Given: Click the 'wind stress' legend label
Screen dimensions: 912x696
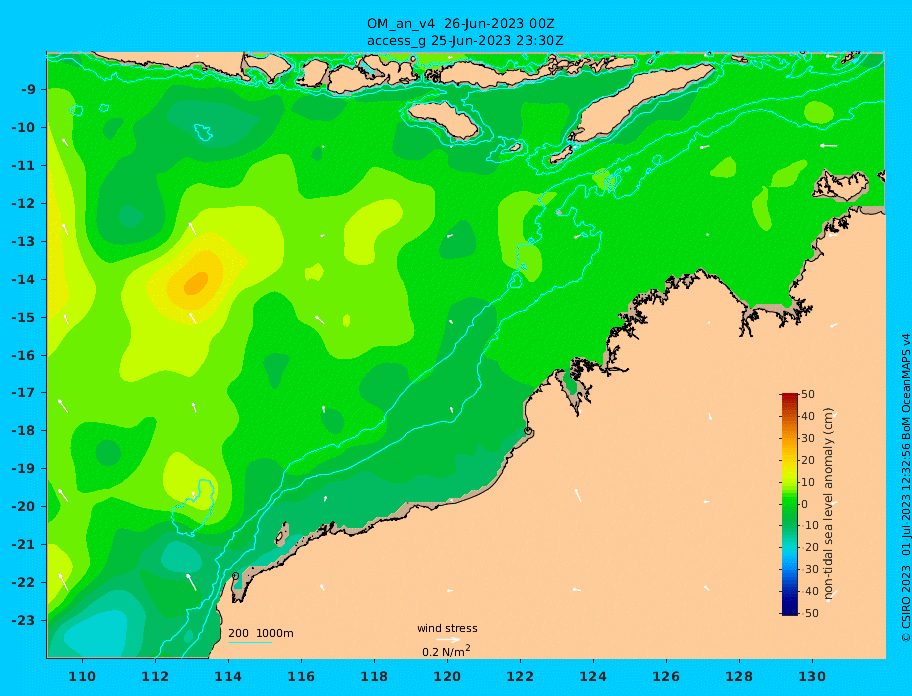Looking at the screenshot, I should click(447, 628).
